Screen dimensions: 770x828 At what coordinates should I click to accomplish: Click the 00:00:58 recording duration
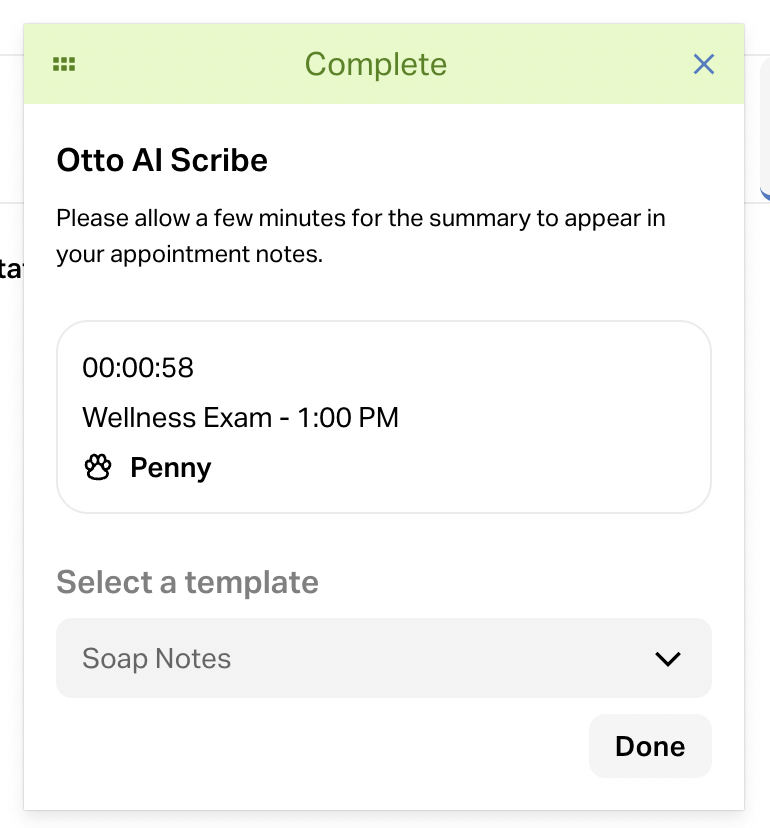point(138,368)
